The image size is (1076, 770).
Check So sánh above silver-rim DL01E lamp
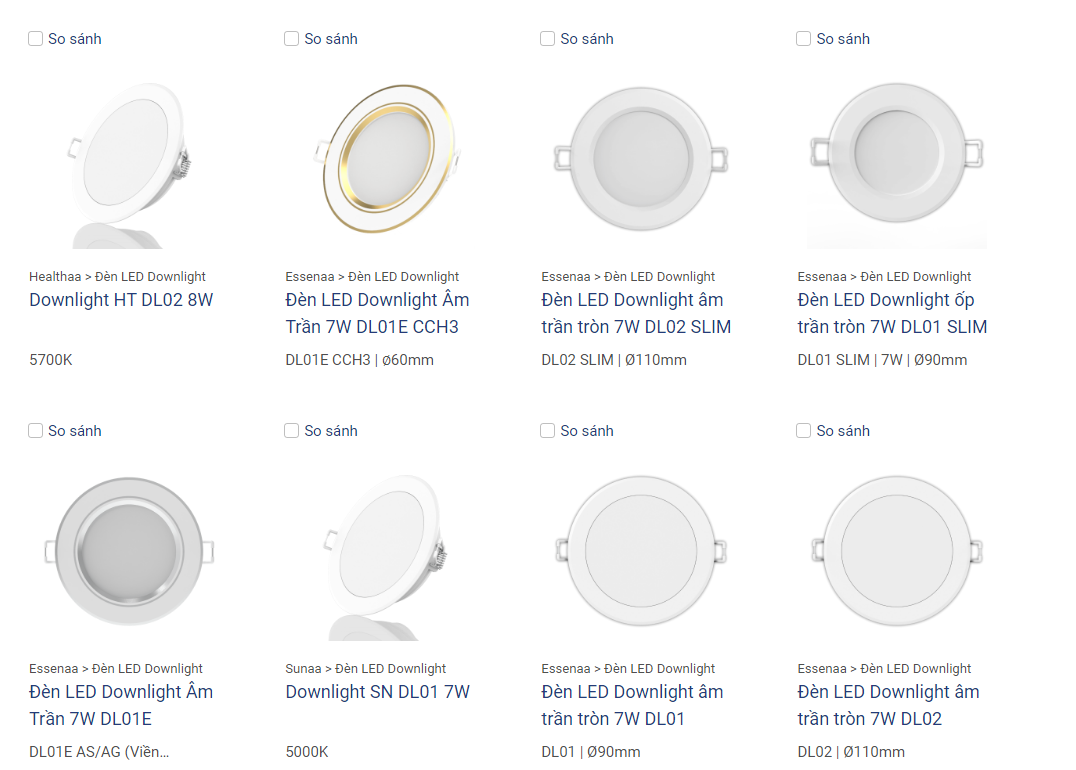[x=36, y=430]
